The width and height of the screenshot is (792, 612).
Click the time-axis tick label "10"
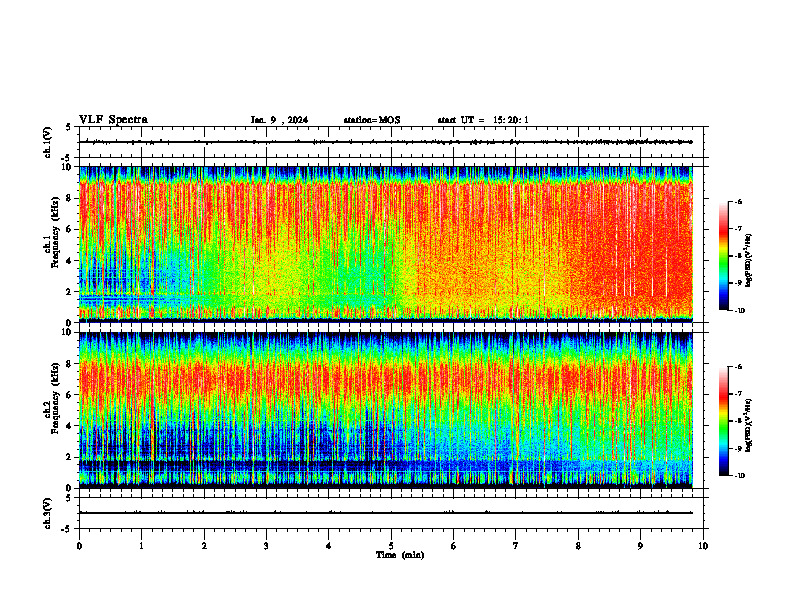[x=703, y=546]
